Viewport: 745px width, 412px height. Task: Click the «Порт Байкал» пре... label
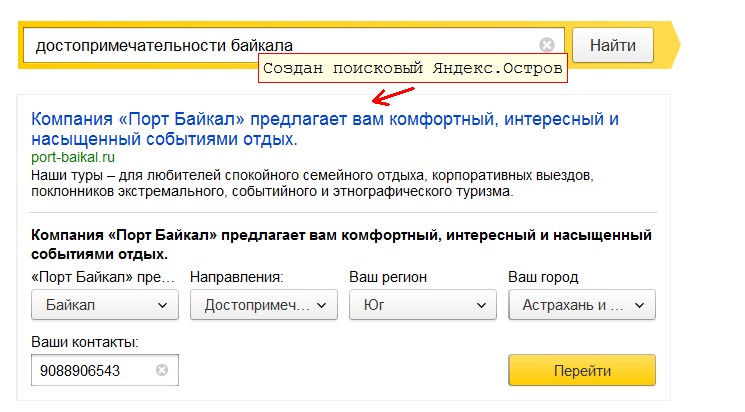tap(104, 277)
